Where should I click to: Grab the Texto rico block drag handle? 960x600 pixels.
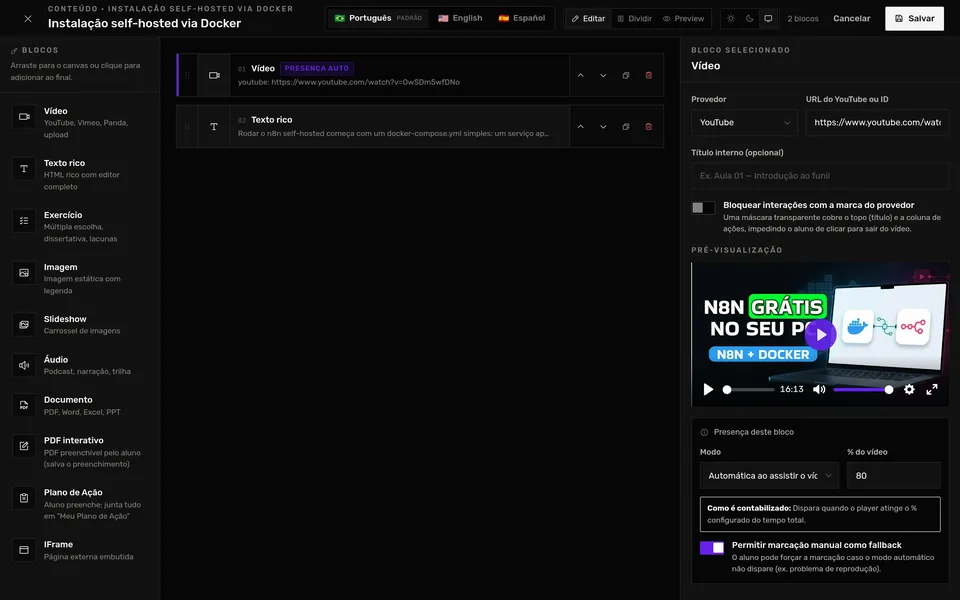click(x=187, y=127)
